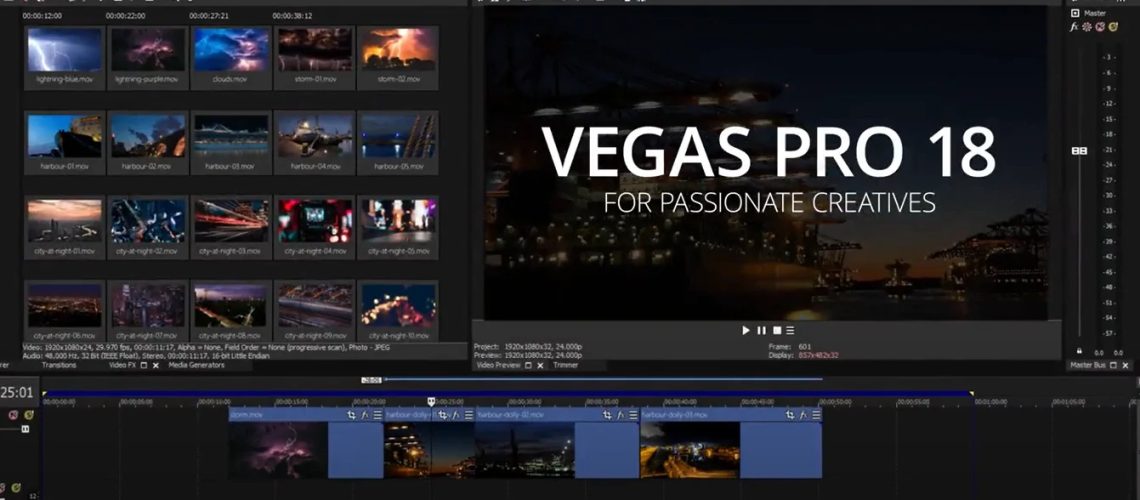Select the storm.mov clip on the timeline
This screenshot has height=500, width=1140.
coord(305,443)
